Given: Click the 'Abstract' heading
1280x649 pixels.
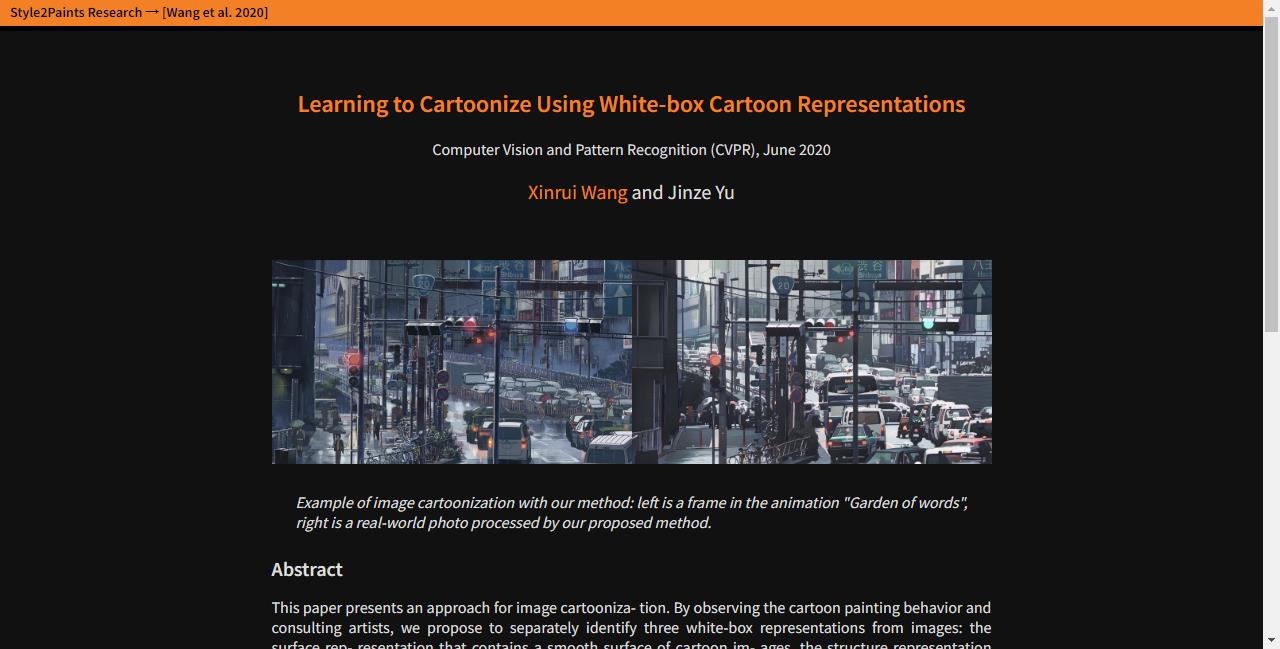Looking at the screenshot, I should [x=307, y=569].
